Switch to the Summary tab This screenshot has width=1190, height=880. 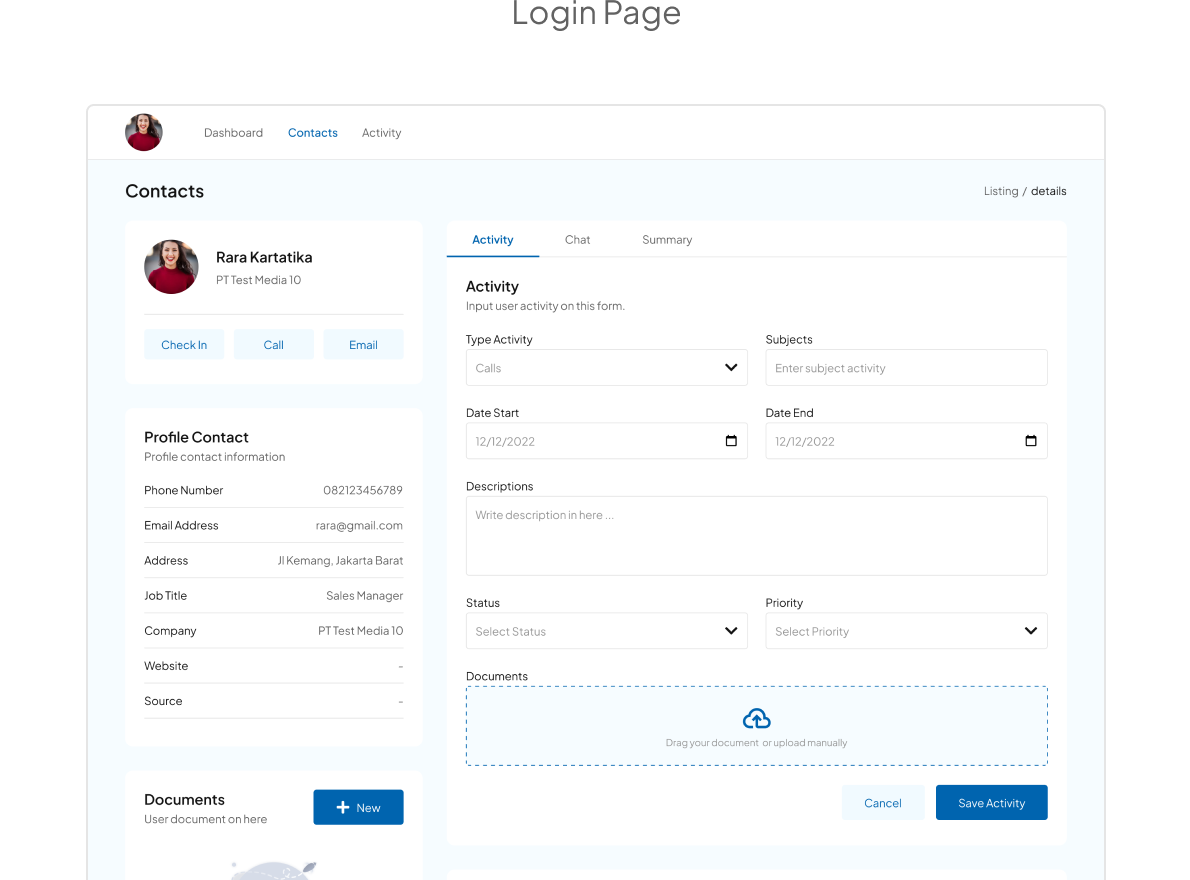click(667, 240)
